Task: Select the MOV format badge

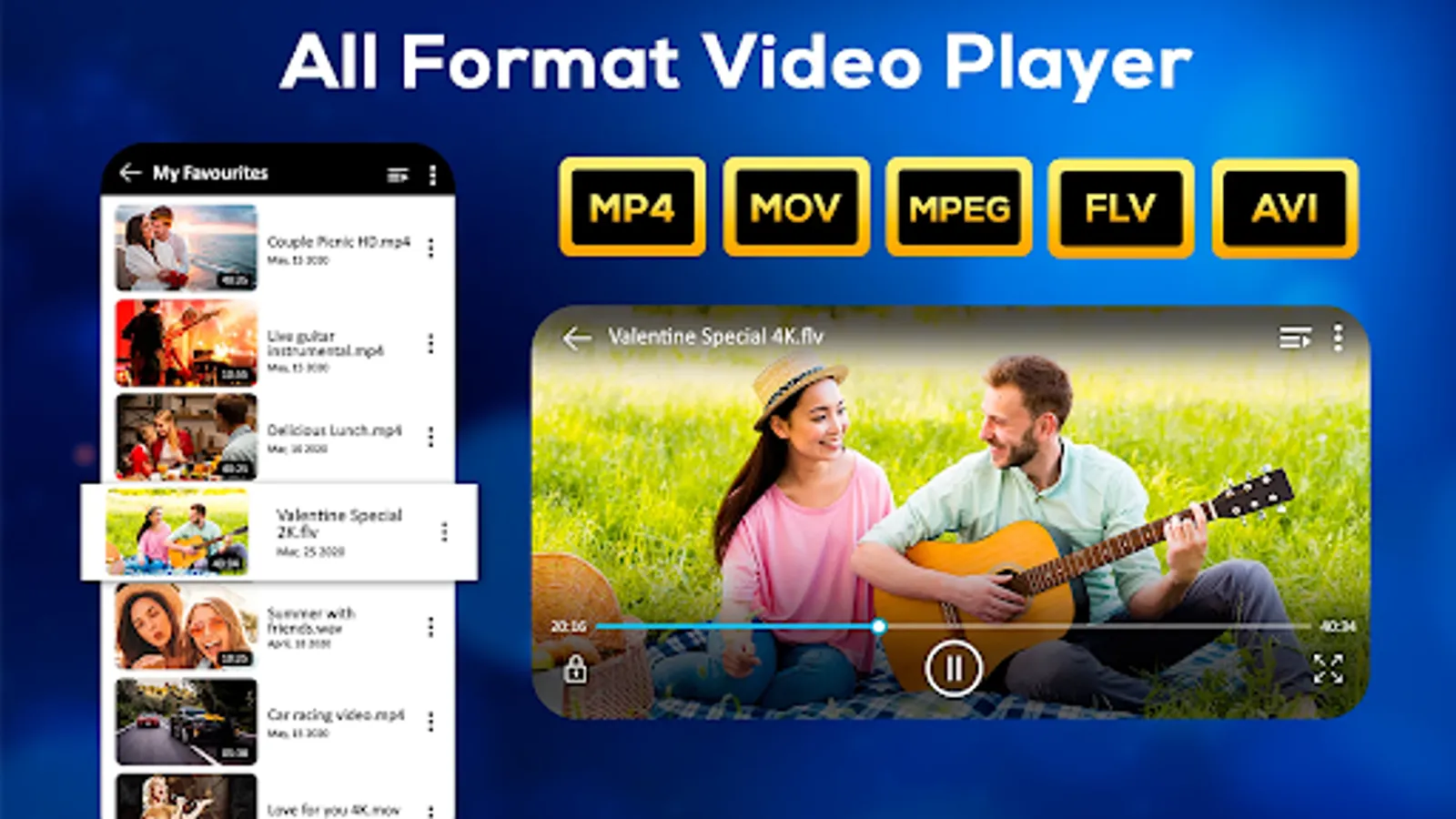Action: click(796, 207)
